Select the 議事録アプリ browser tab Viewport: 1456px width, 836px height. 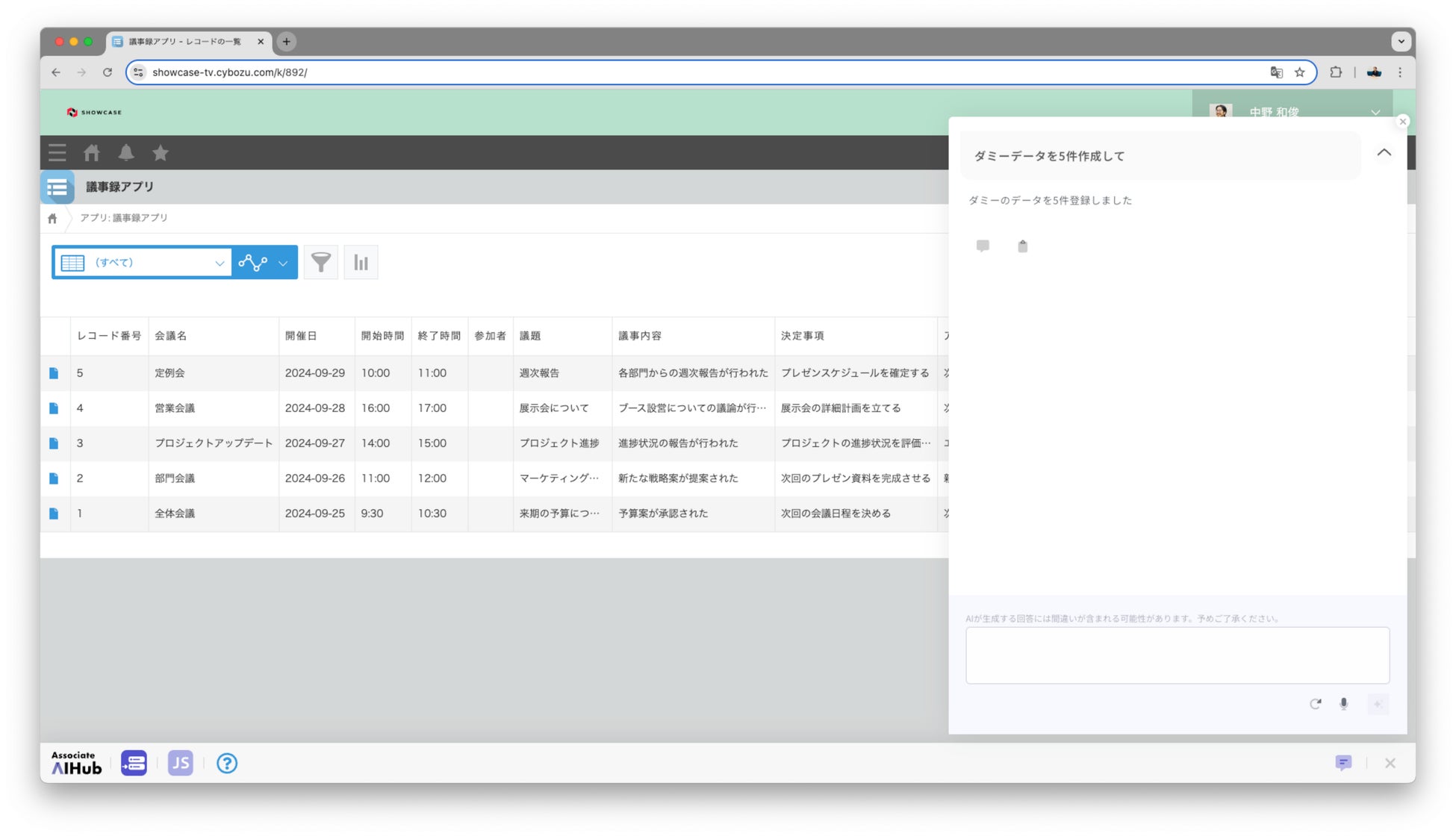(x=185, y=42)
